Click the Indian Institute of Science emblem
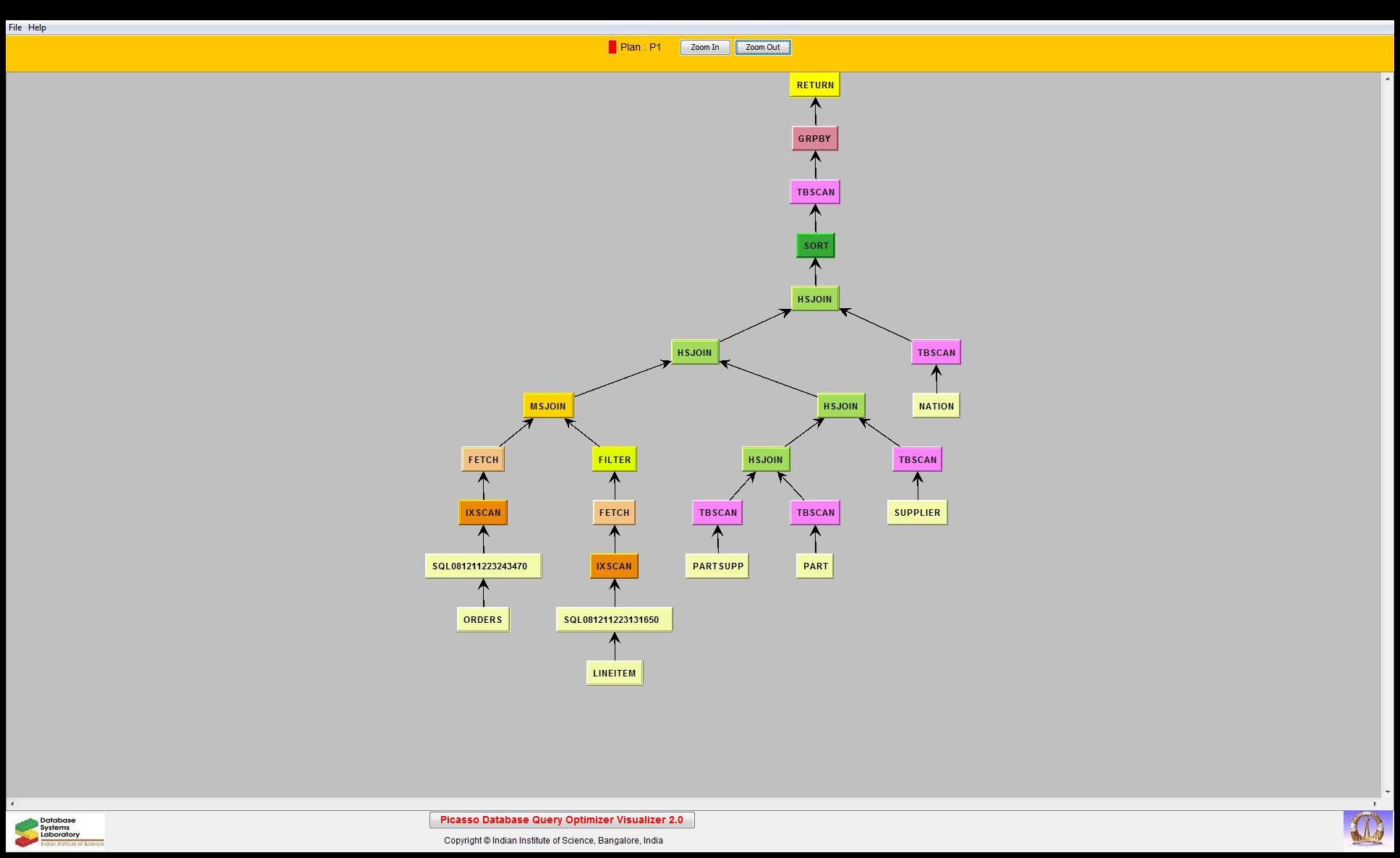The height and width of the screenshot is (858, 1400). [1367, 830]
